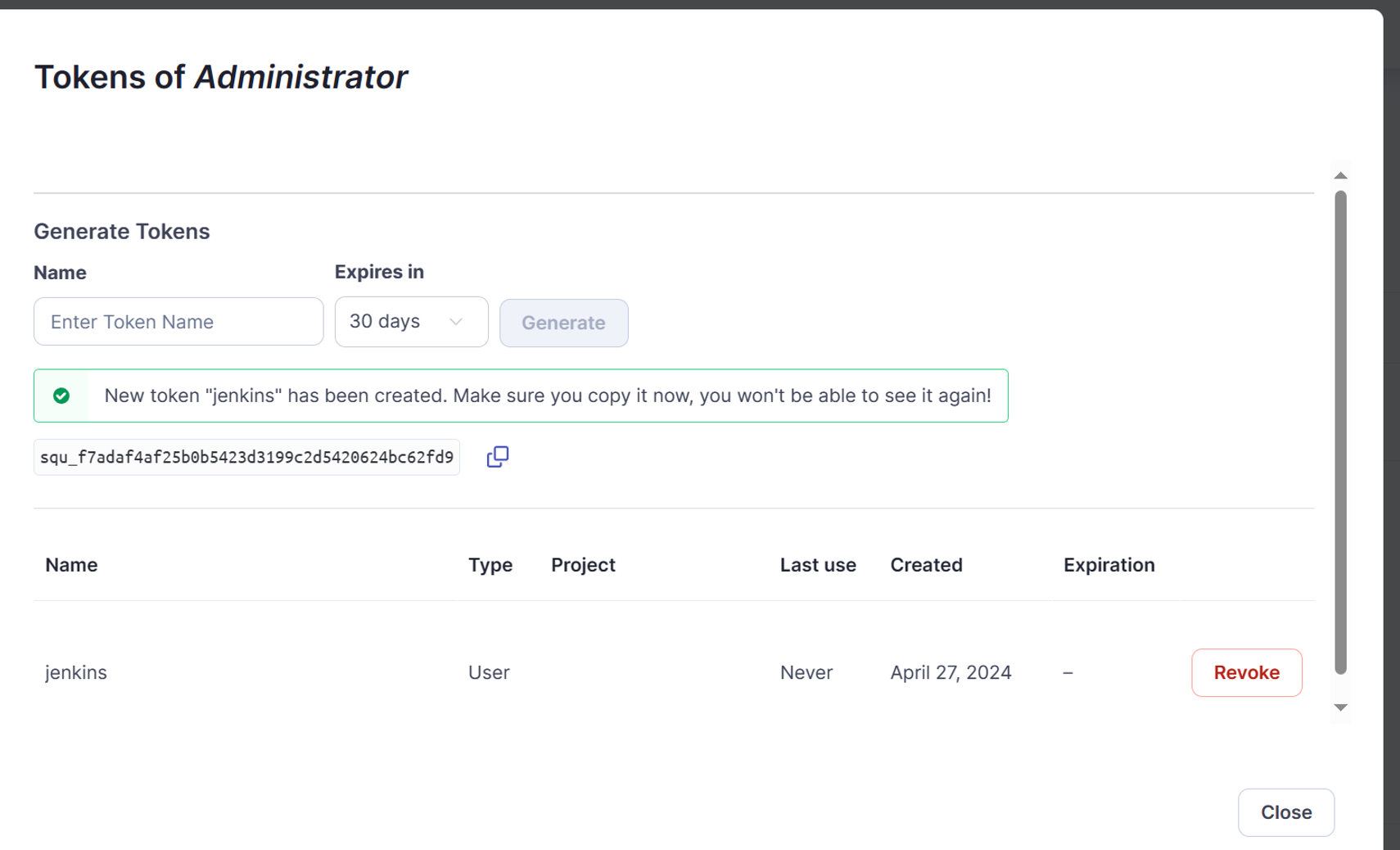This screenshot has width=1400, height=850.
Task: Click the Expiration column header
Action: (x=1109, y=565)
